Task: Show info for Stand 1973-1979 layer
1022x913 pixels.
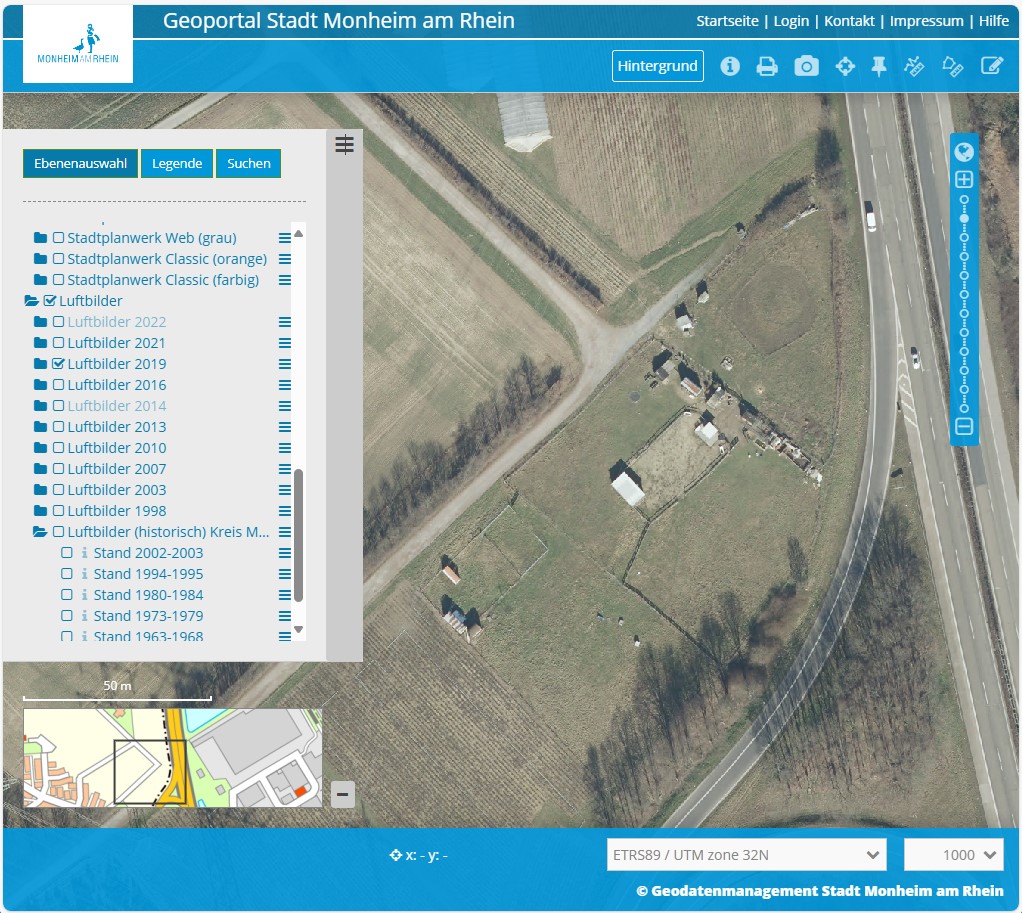Action: point(85,616)
